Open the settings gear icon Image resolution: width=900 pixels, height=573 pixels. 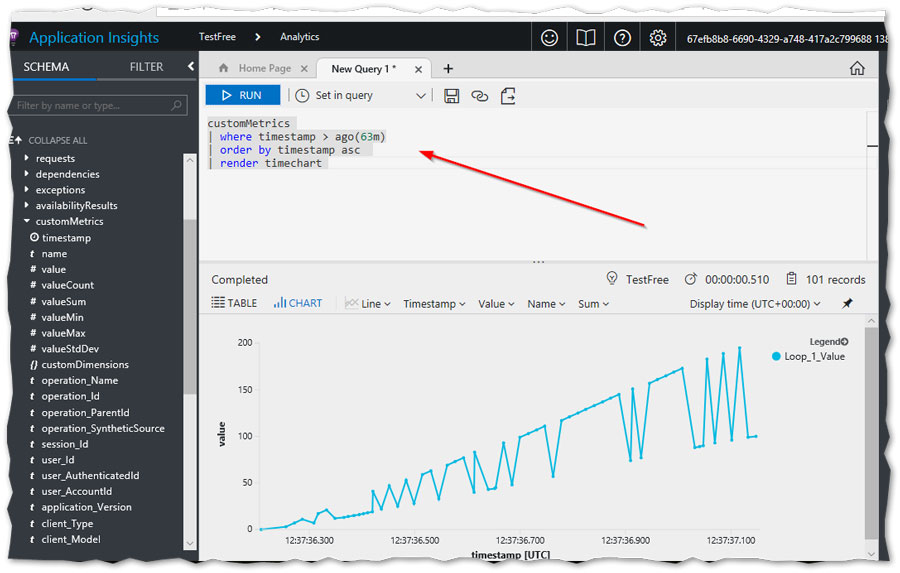(x=658, y=38)
